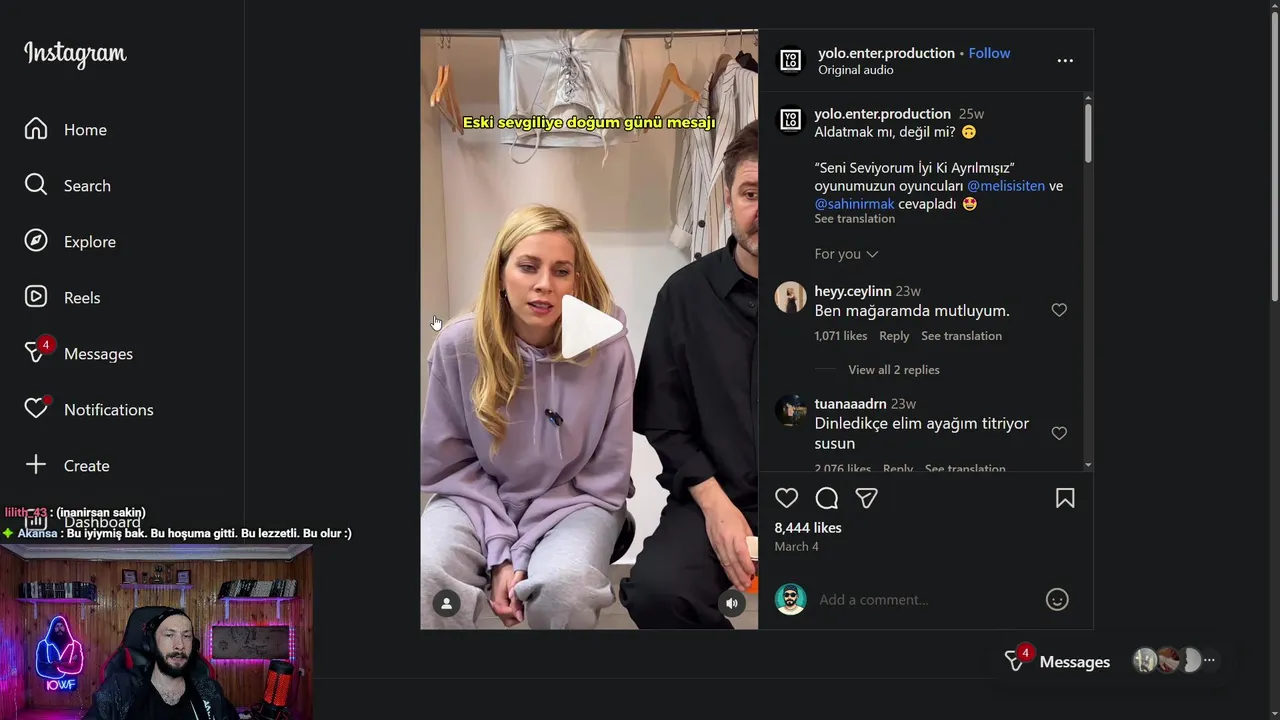The image size is (1280, 720).
Task: Share the post via paper plane icon
Action: (866, 498)
